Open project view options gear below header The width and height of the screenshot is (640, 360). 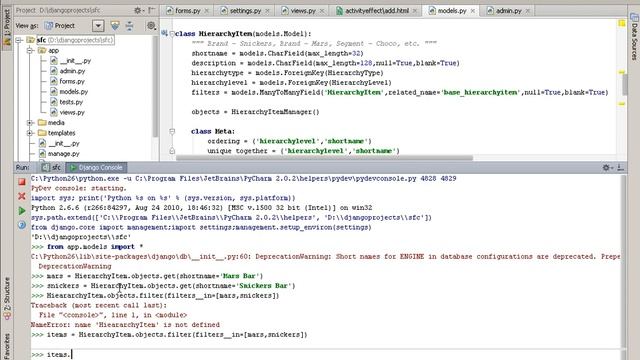pos(151,26)
